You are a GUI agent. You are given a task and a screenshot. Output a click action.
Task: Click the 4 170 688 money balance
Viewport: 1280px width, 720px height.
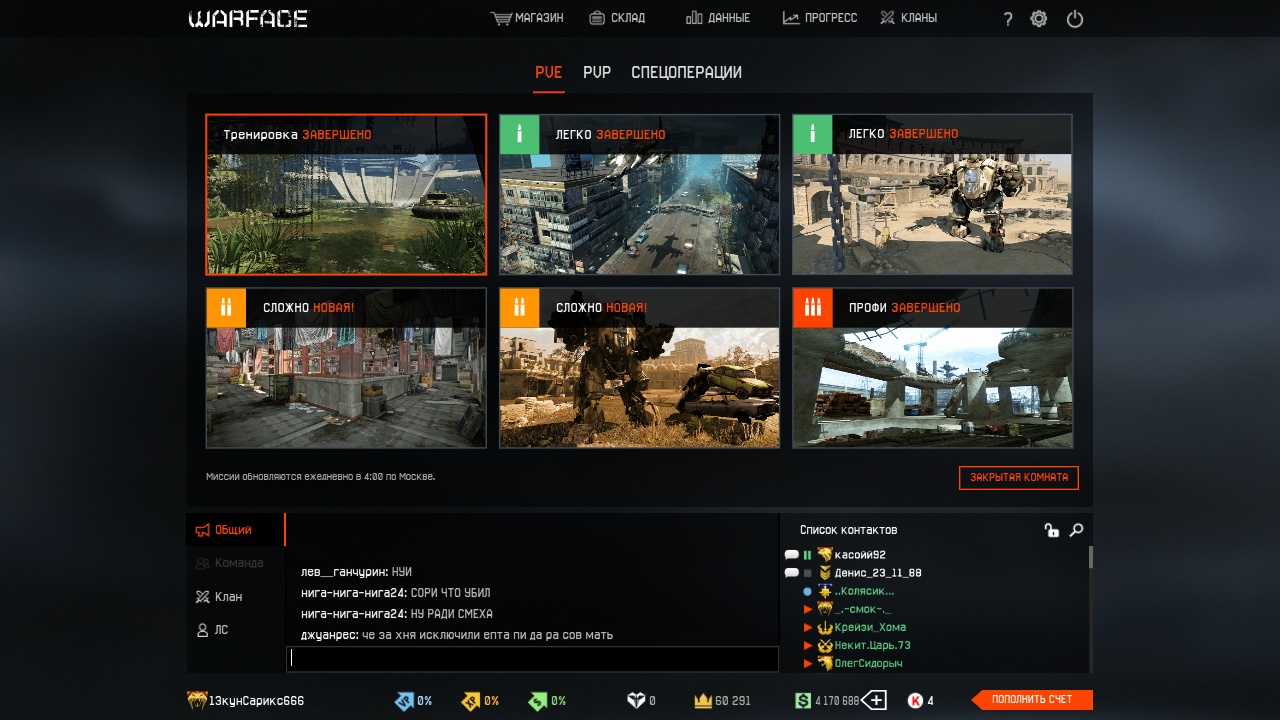(x=837, y=701)
